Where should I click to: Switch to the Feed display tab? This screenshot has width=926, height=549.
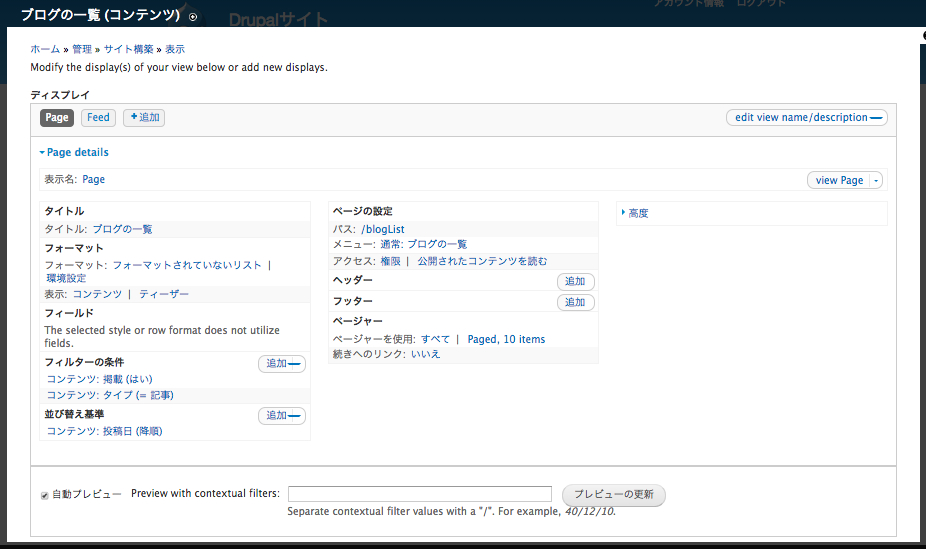(x=98, y=118)
